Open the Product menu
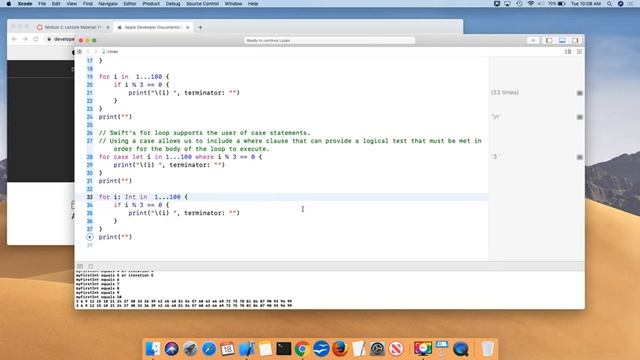Screen dimensions: 640x360 pos(151,4)
